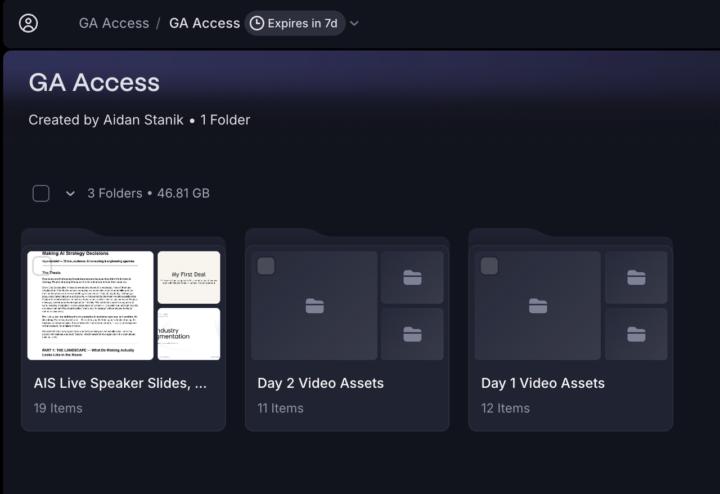
Task: Click the top small folder icon in Day 1 Video Assets
Action: coord(636,277)
